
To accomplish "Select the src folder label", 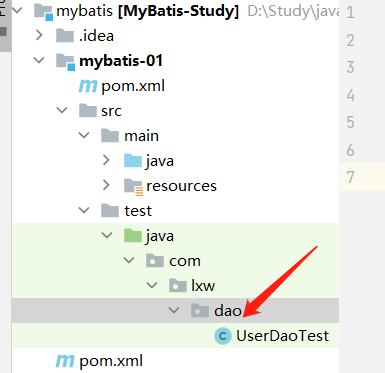I will click(112, 111).
